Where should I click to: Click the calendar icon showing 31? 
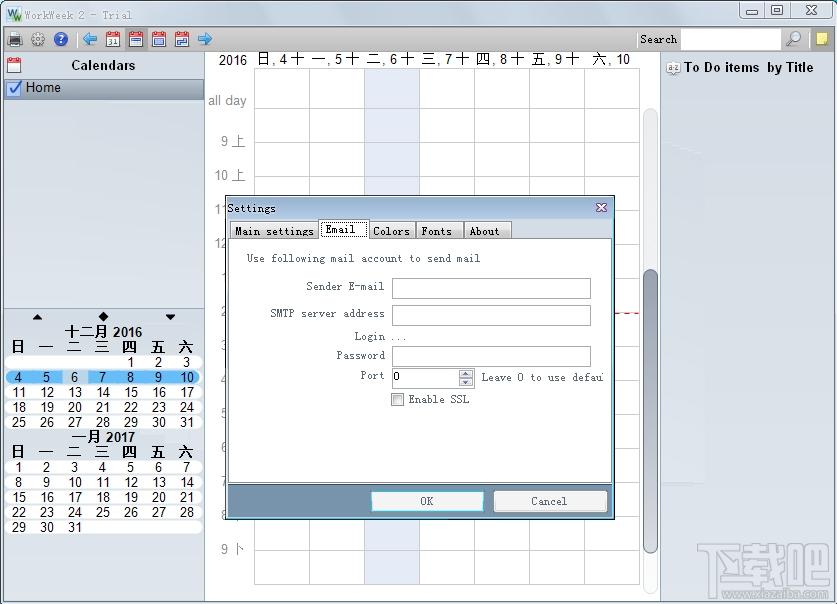113,39
